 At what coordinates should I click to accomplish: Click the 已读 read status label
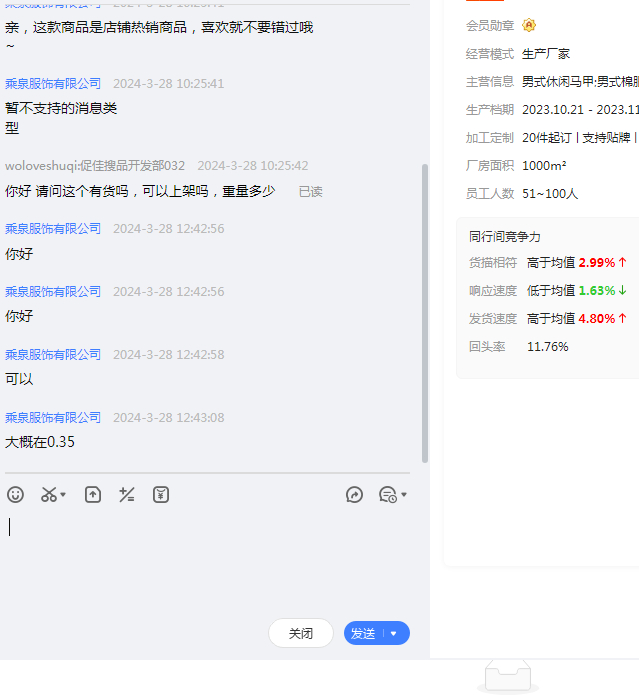pyautogui.click(x=310, y=192)
